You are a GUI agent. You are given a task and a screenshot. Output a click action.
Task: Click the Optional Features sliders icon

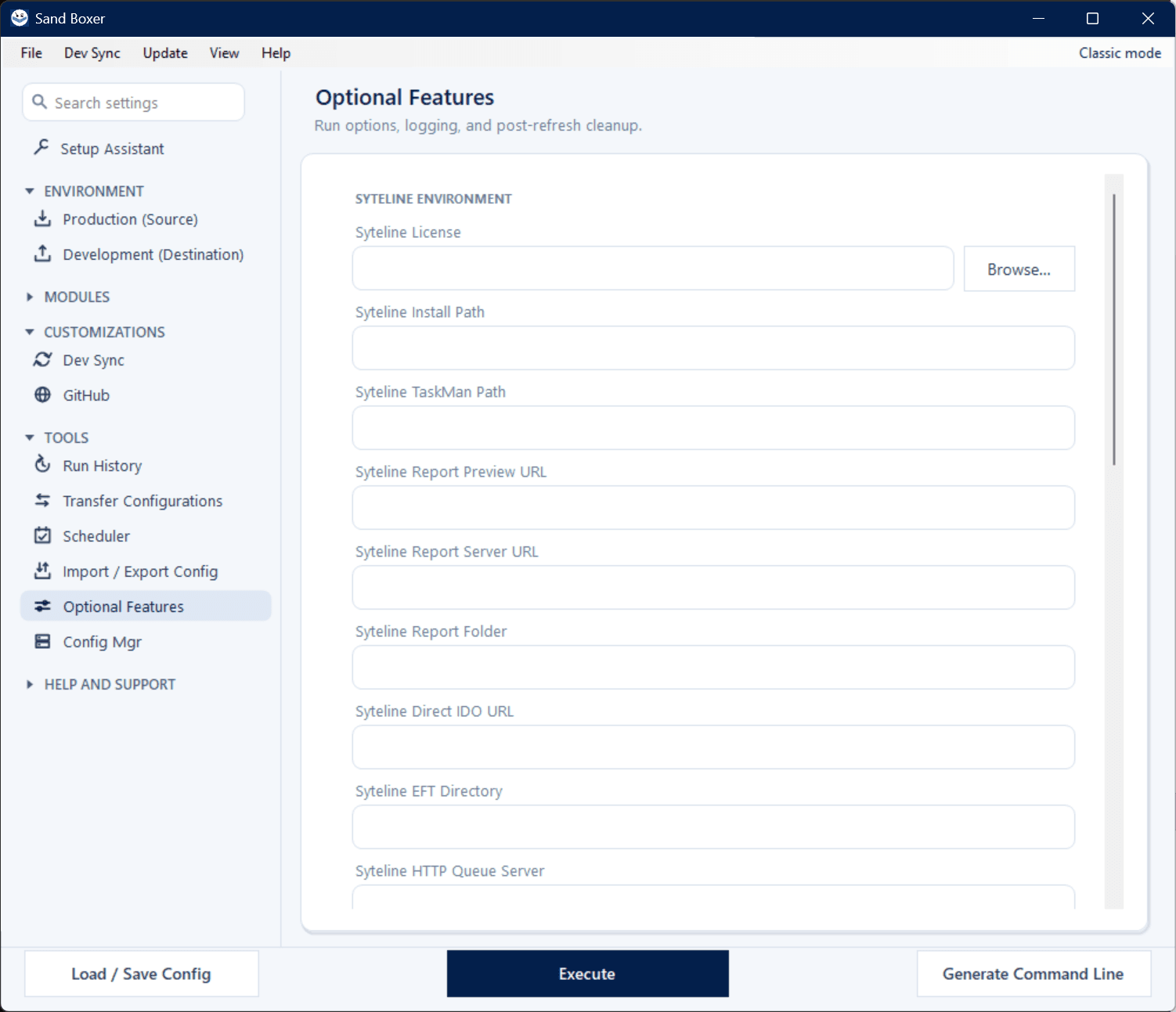point(42,606)
